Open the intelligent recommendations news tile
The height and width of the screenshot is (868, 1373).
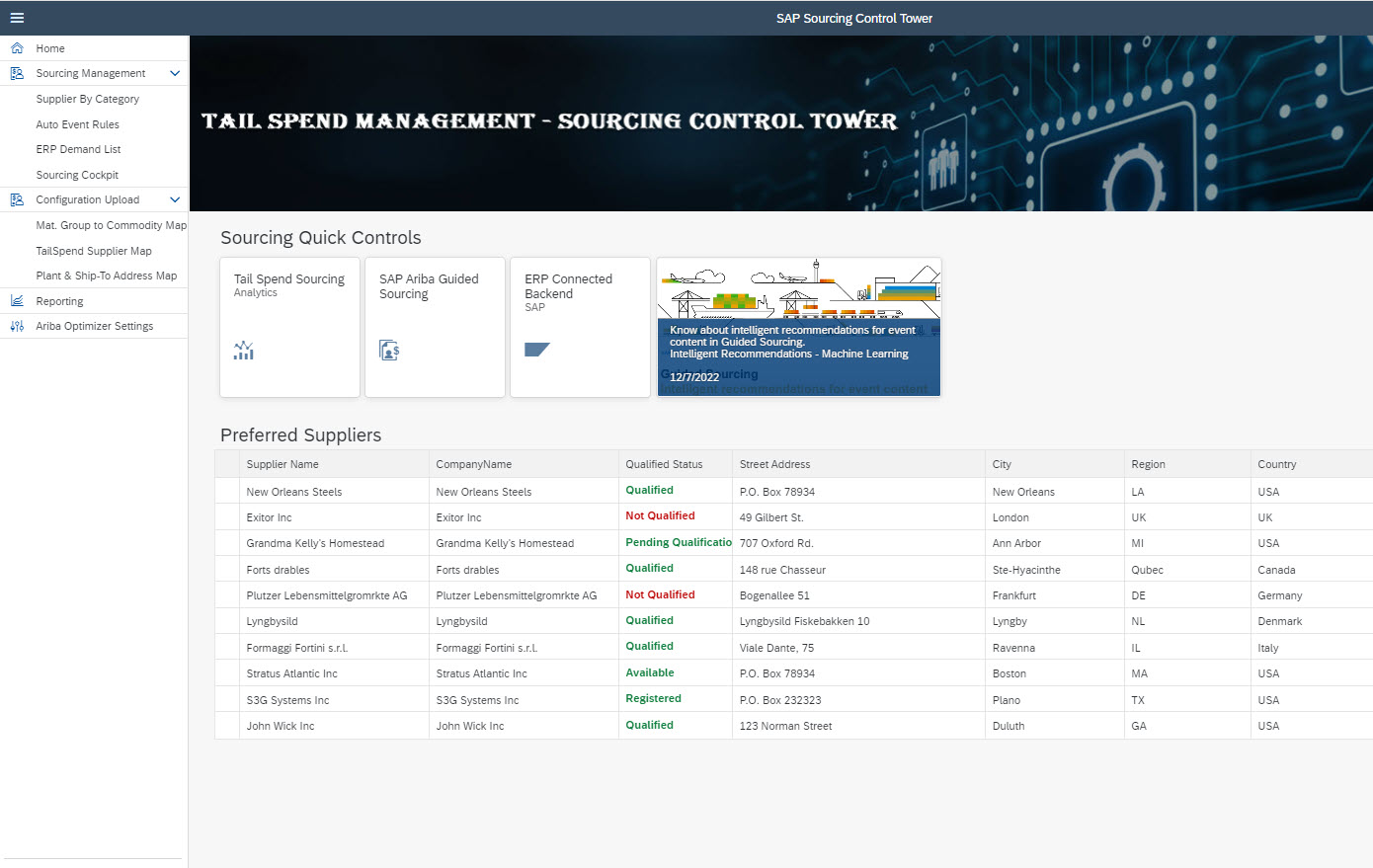pyautogui.click(x=799, y=328)
